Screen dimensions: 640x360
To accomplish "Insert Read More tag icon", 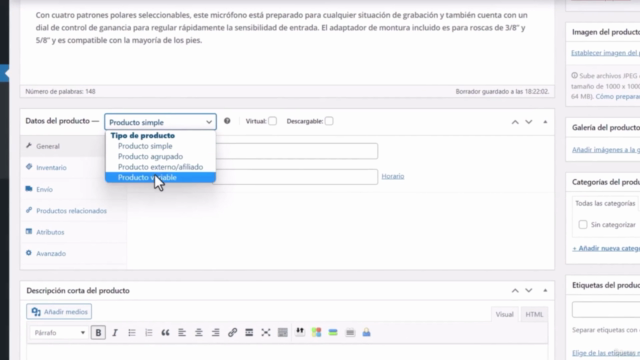I will [249, 333].
